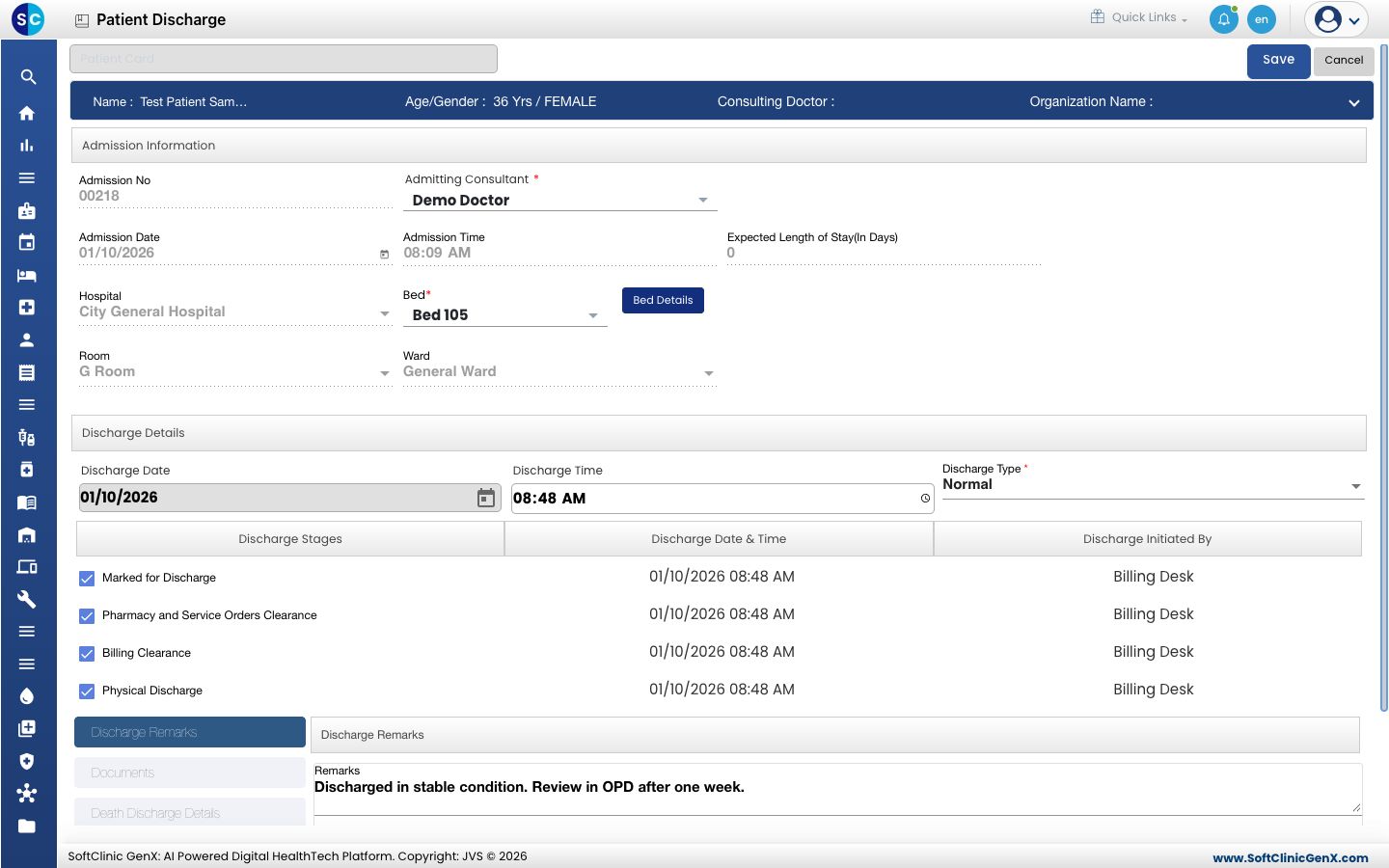
Task: Switch to the Documents tab
Action: (190, 773)
